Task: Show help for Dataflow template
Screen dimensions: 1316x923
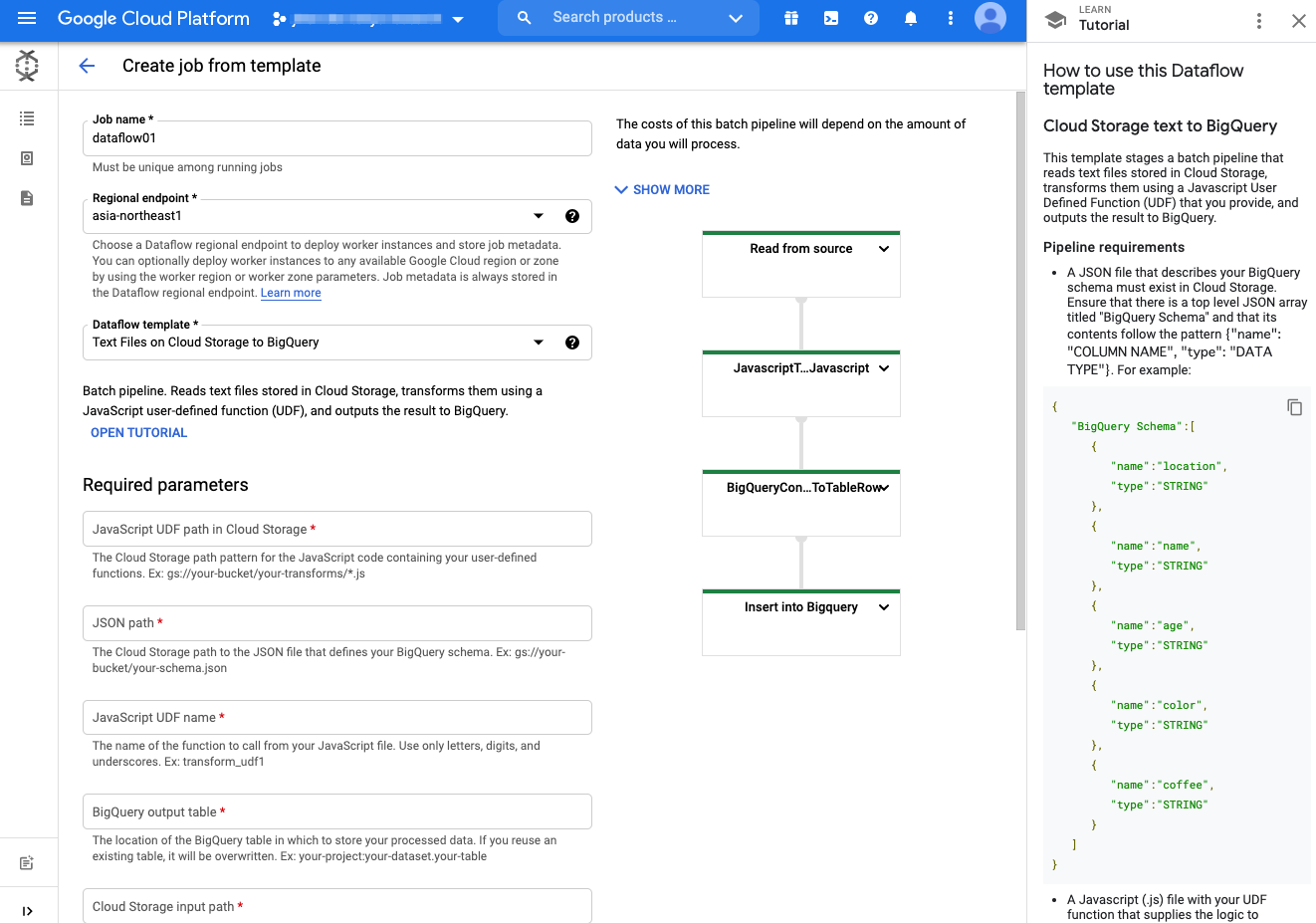Action: [572, 343]
